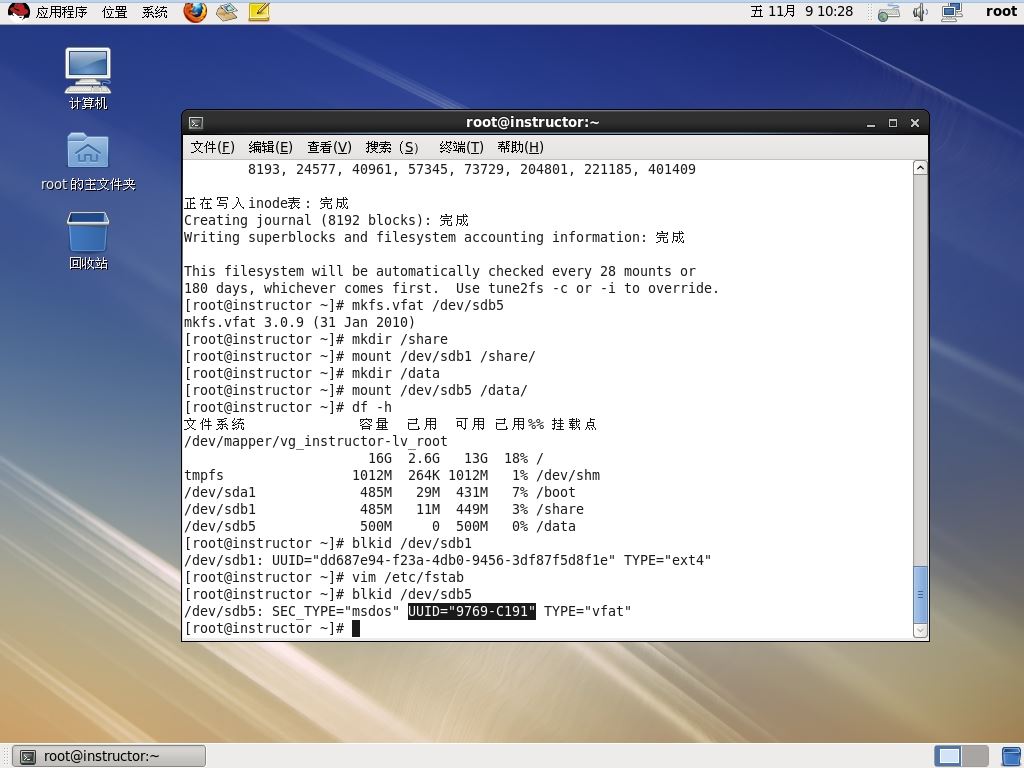Open the 搜索(S) menu in terminal

point(392,147)
